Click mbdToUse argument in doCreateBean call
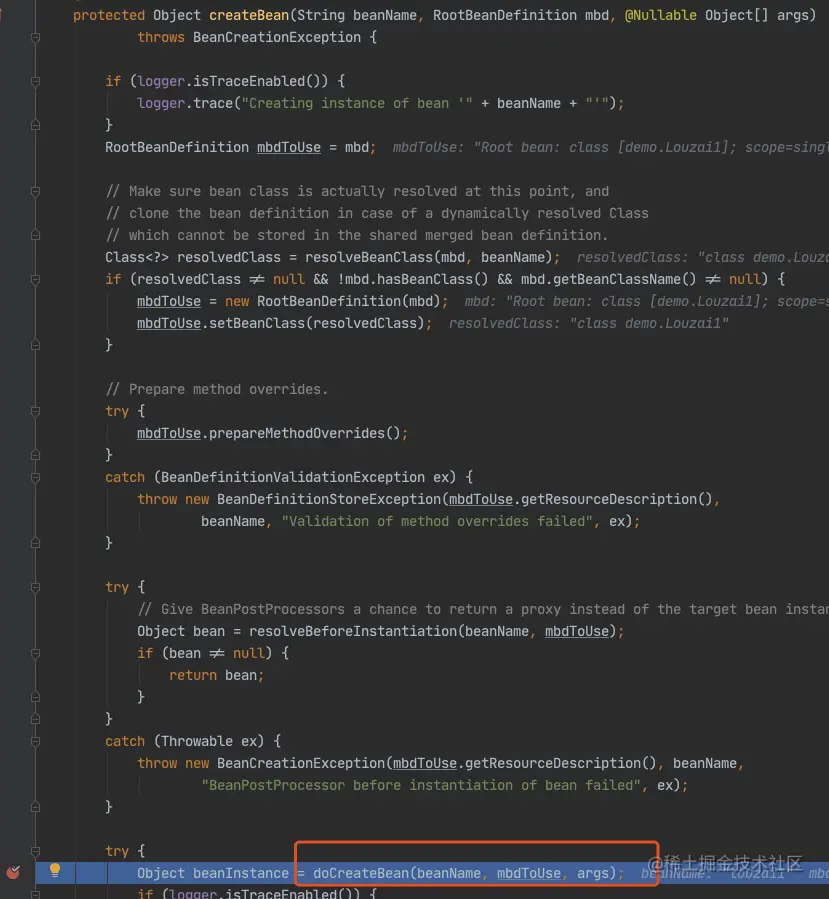Image resolution: width=829 pixels, height=899 pixels. click(x=529, y=873)
